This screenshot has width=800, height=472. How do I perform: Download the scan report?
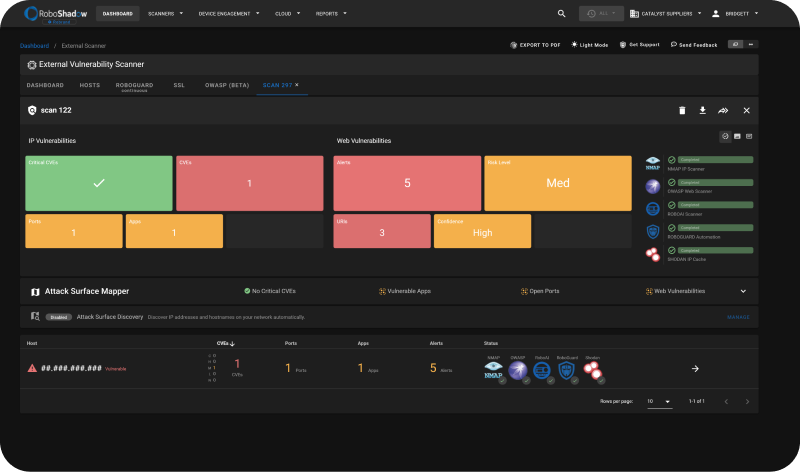[702, 110]
